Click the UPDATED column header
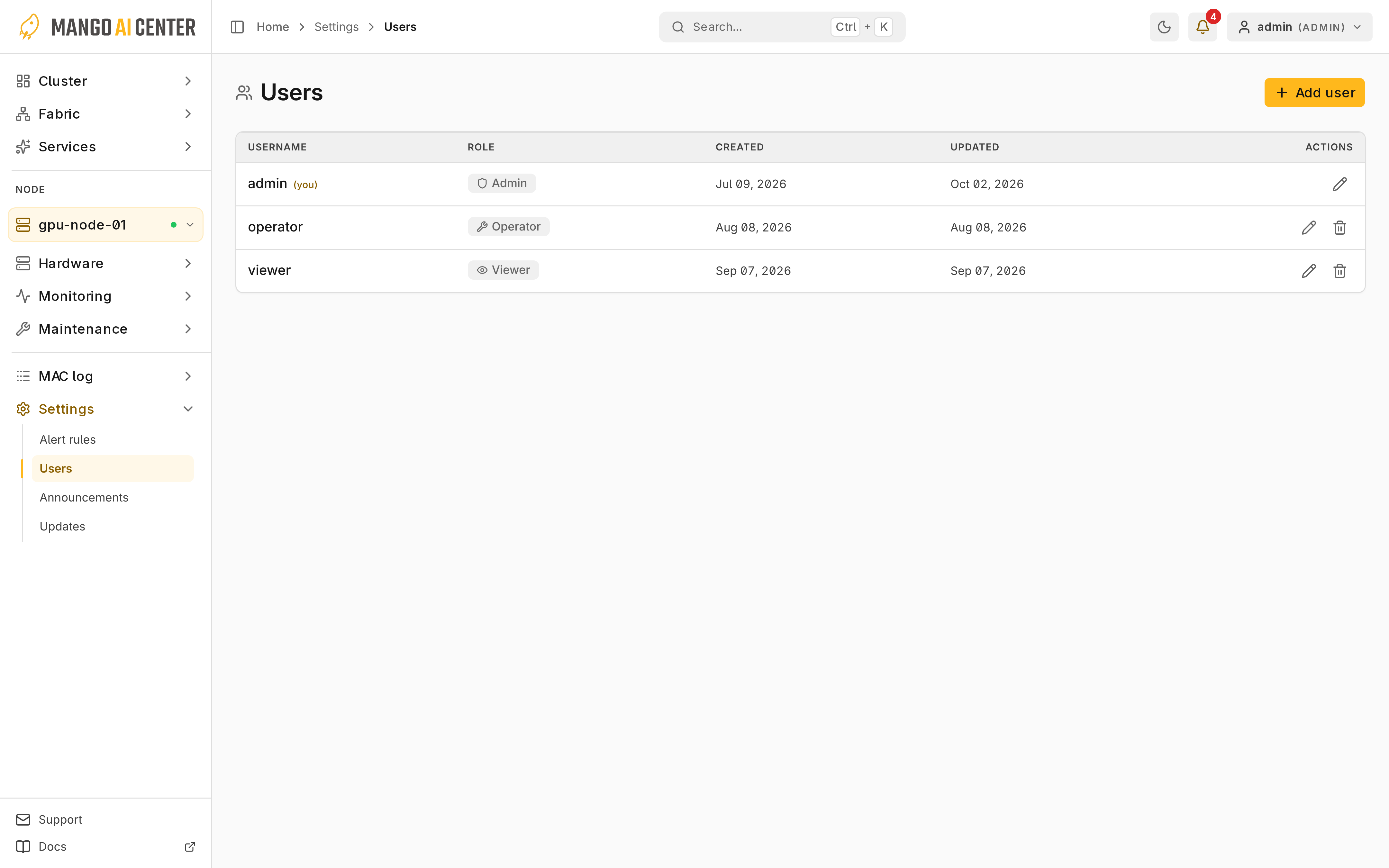The width and height of the screenshot is (1389, 868). click(x=975, y=147)
